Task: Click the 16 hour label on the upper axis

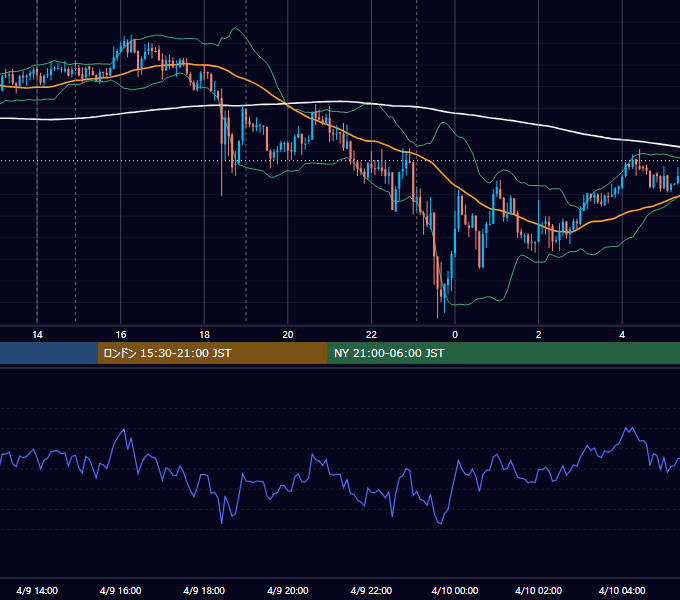Action: click(x=121, y=335)
